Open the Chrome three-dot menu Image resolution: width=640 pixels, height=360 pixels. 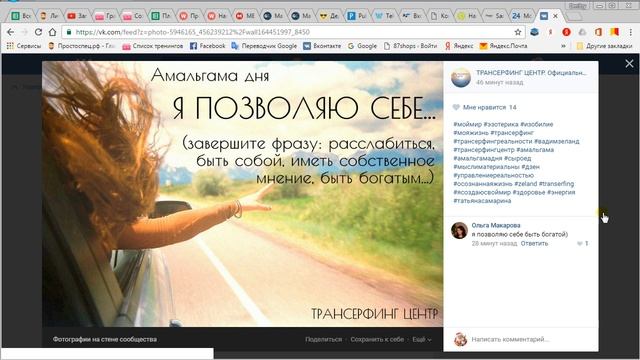coord(631,32)
